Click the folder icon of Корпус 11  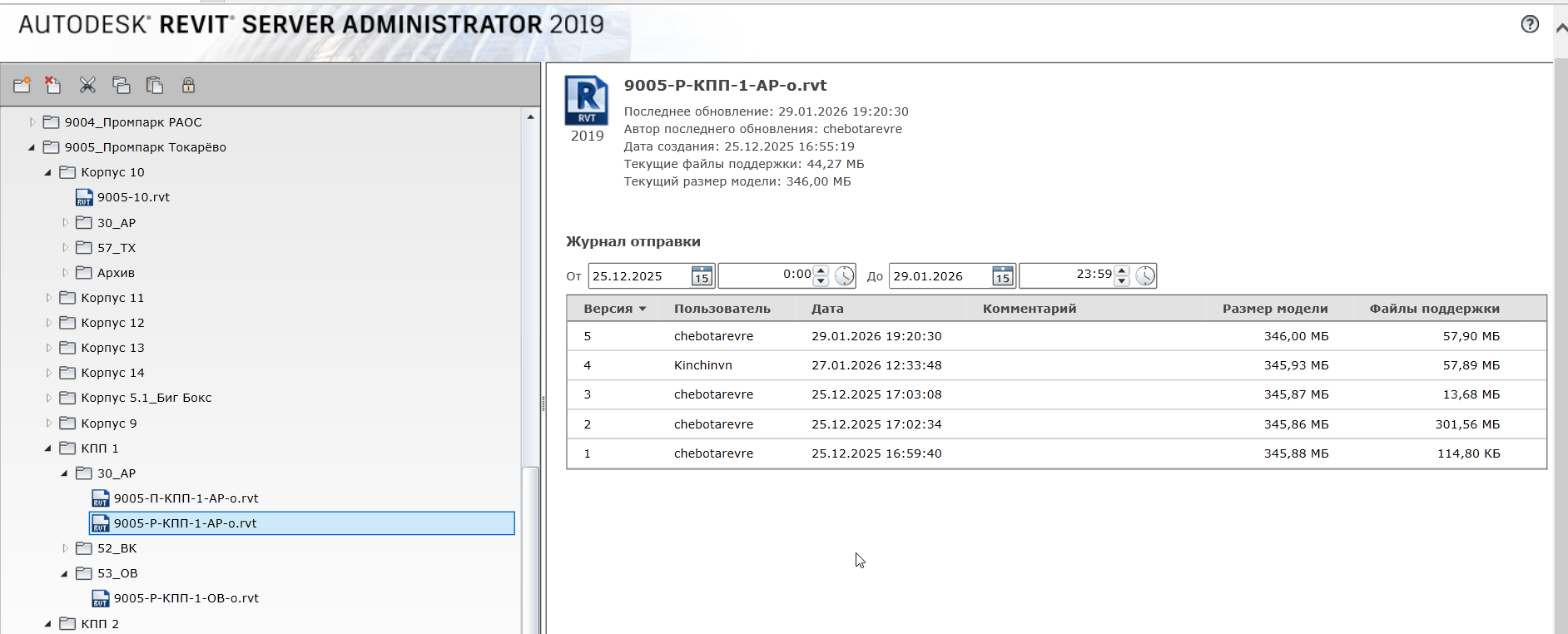pyautogui.click(x=68, y=297)
